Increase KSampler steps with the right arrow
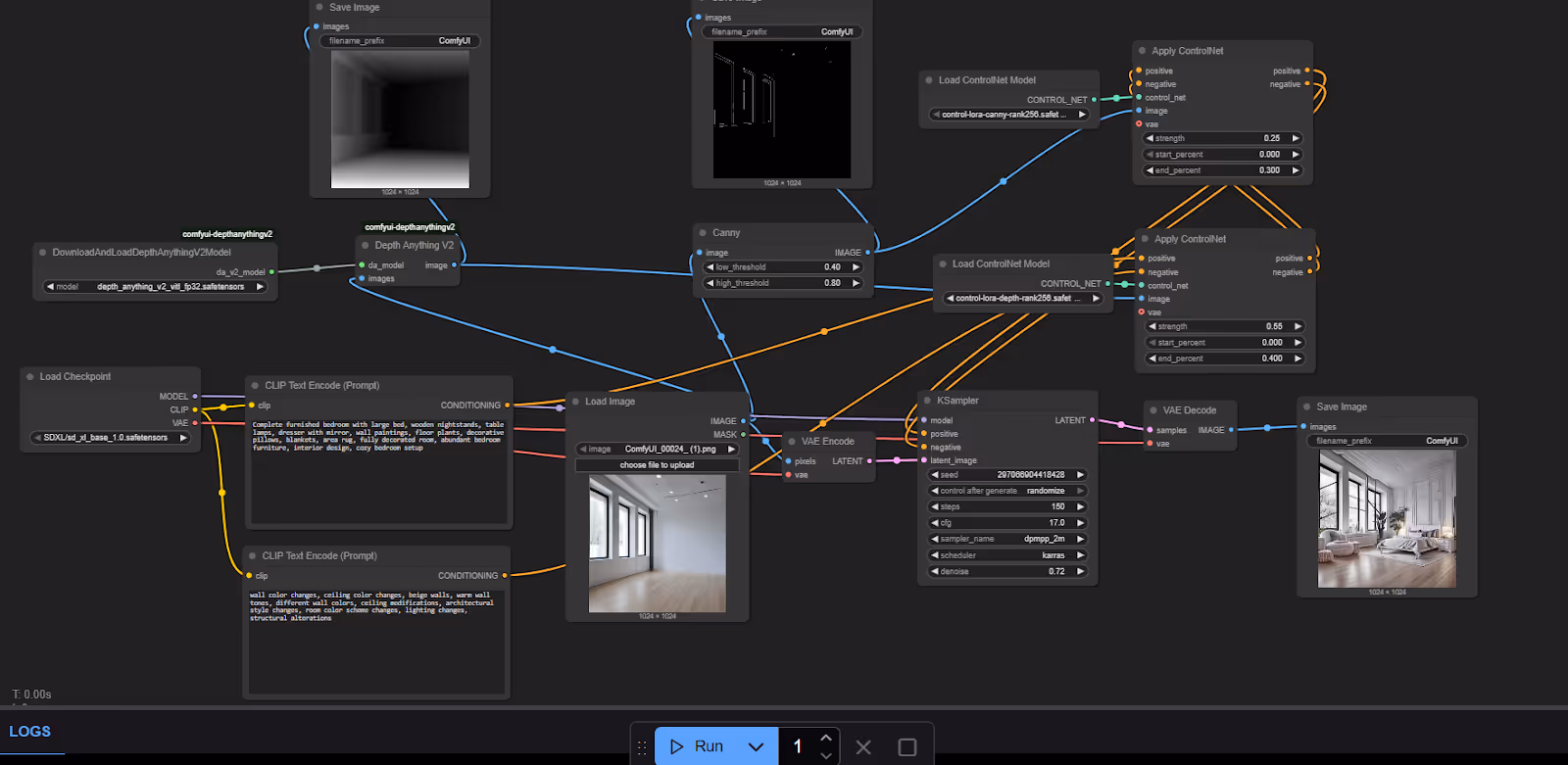The height and width of the screenshot is (765, 1568). click(1080, 507)
